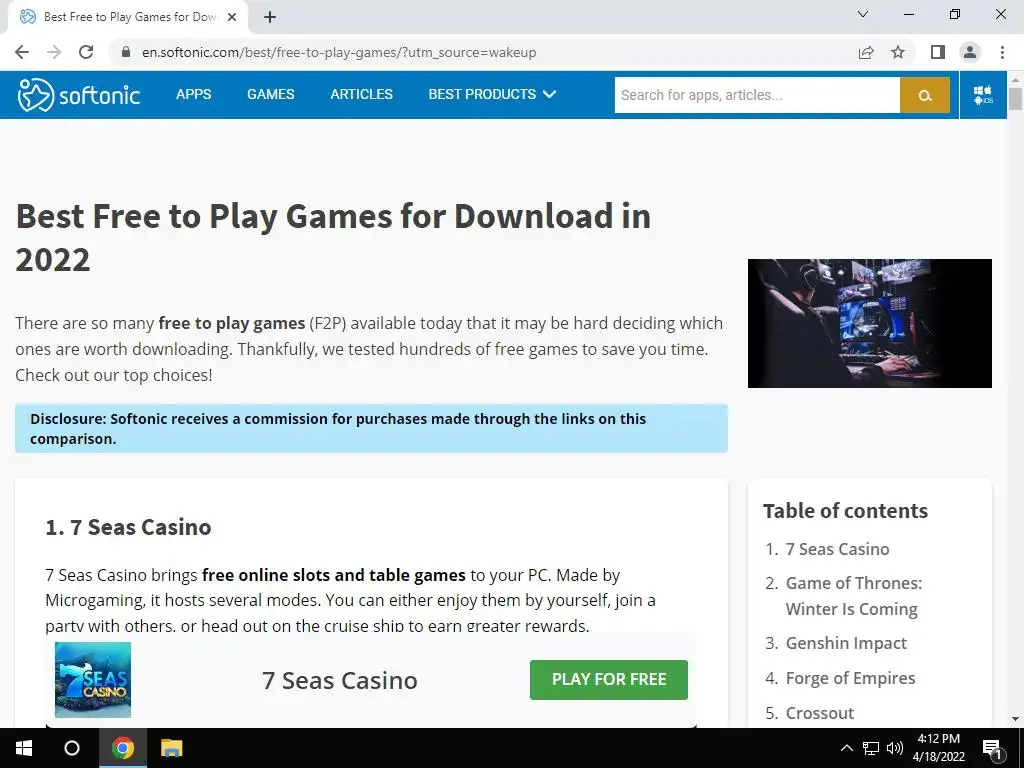Share this page via the share icon
Viewport: 1024px width, 768px height.
(866, 52)
